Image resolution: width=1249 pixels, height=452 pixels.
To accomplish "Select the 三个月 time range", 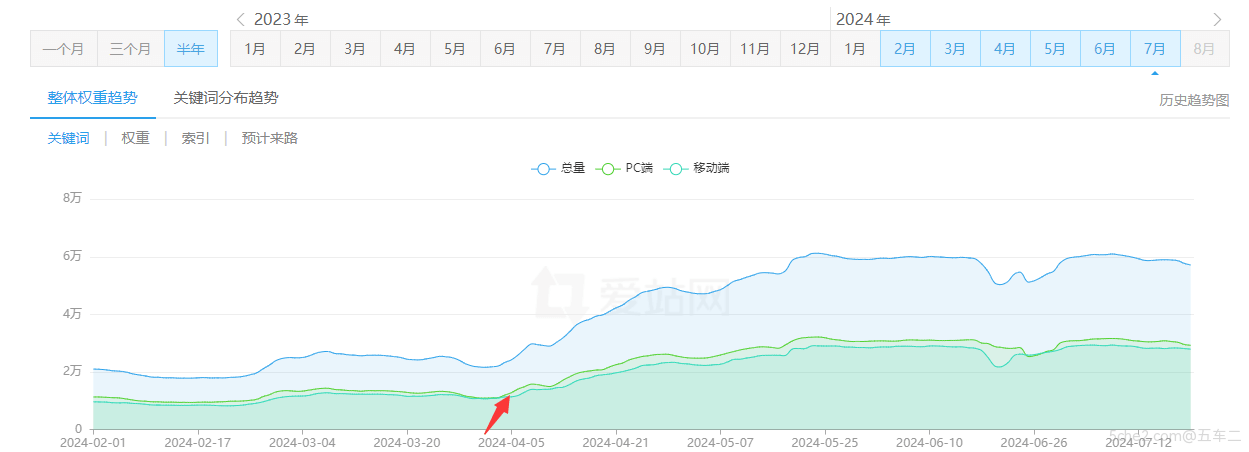I will point(131,49).
